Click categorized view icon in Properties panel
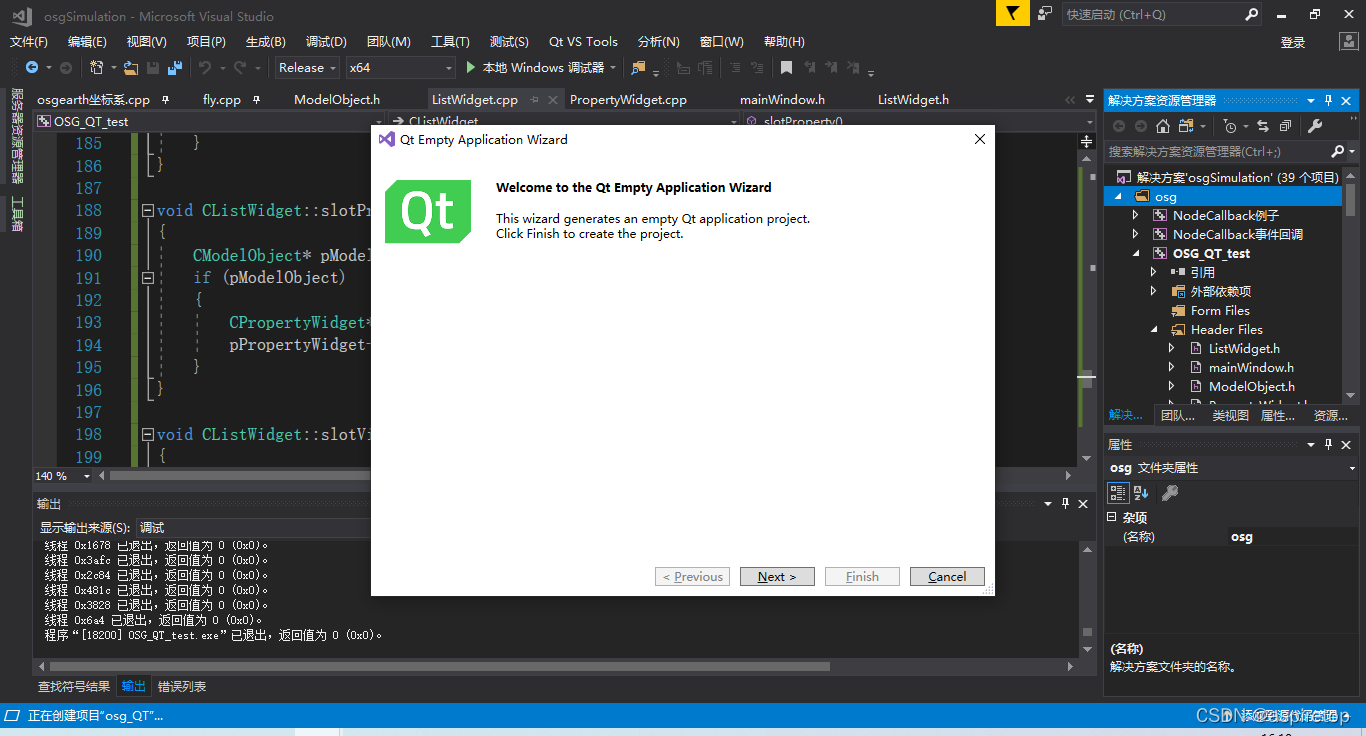 (x=1118, y=493)
